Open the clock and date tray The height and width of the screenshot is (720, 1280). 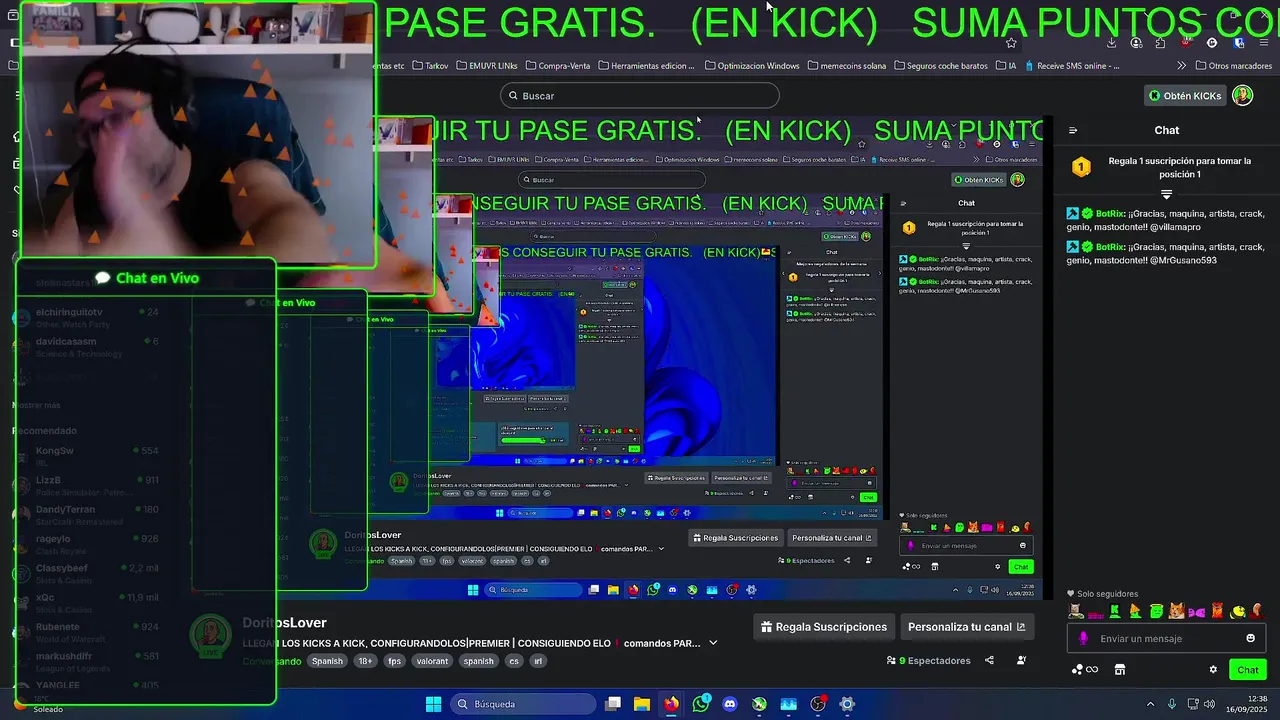[x=1249, y=704]
